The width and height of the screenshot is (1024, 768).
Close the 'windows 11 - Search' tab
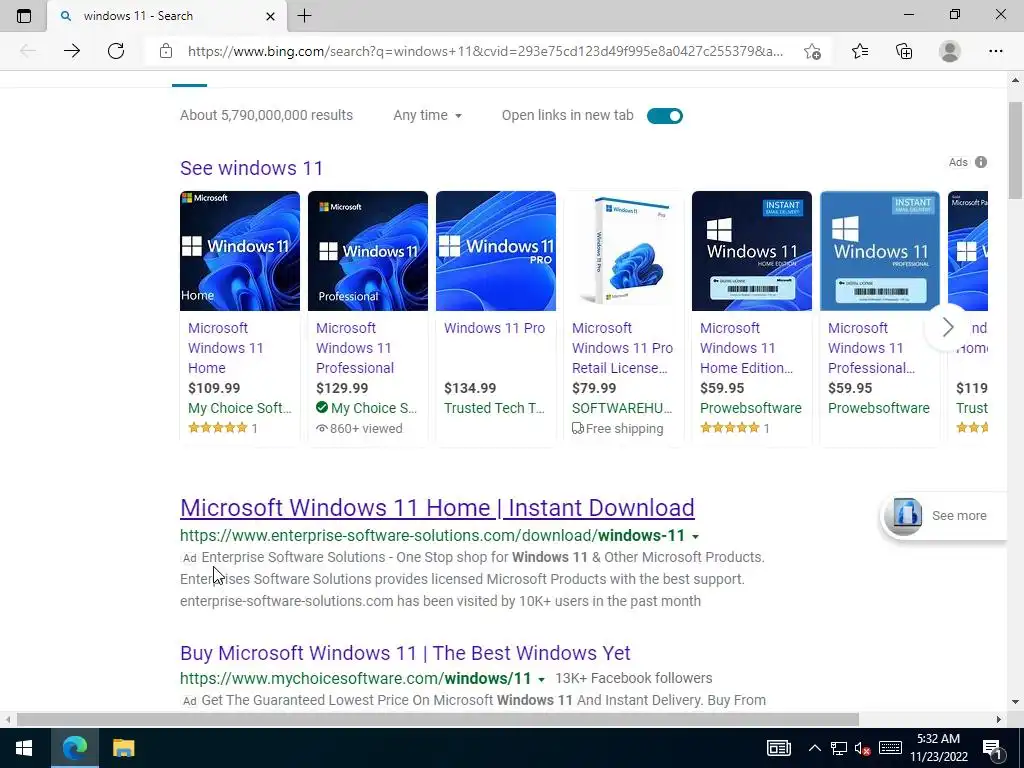click(270, 16)
